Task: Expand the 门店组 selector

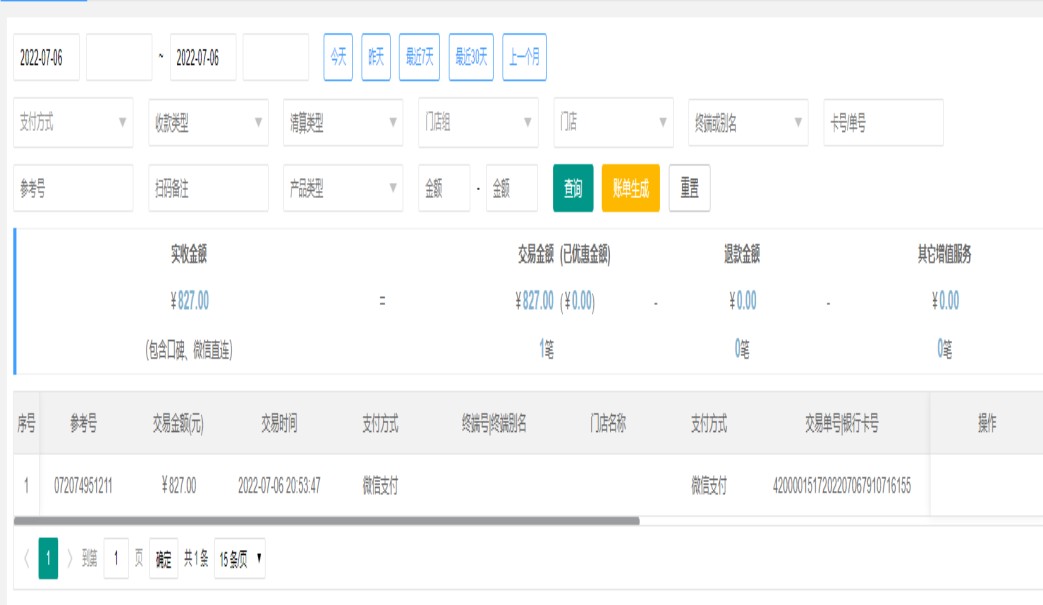Action: 478,123
